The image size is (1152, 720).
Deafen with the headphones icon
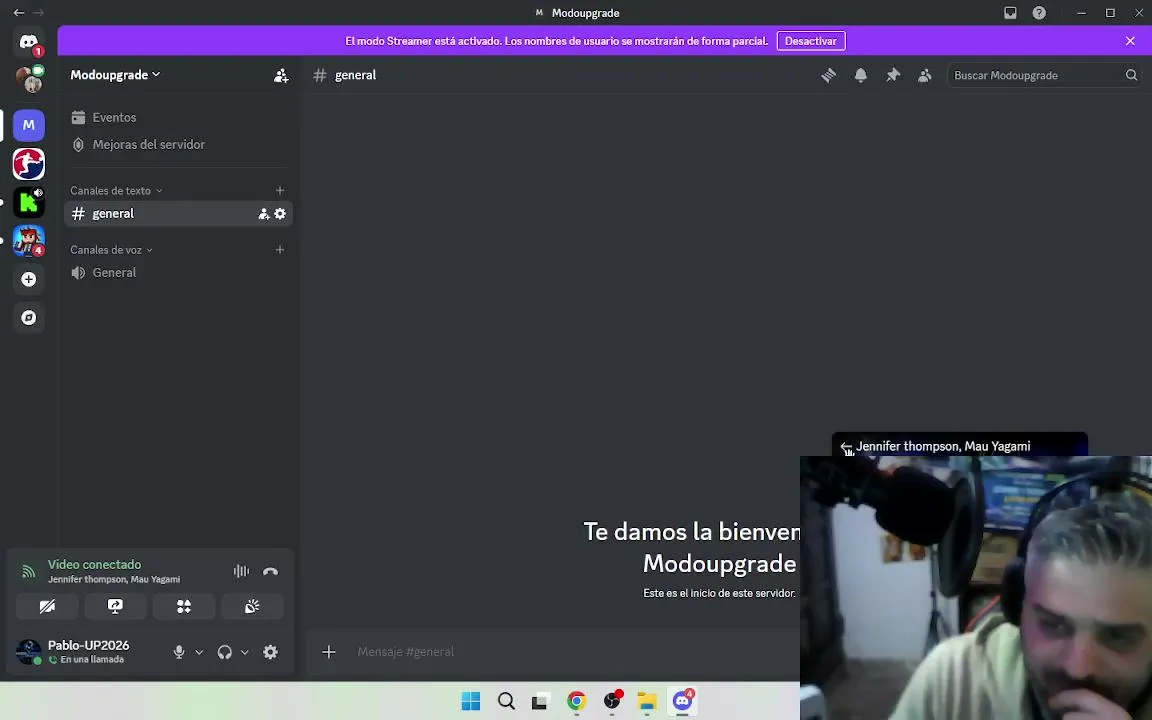(225, 652)
